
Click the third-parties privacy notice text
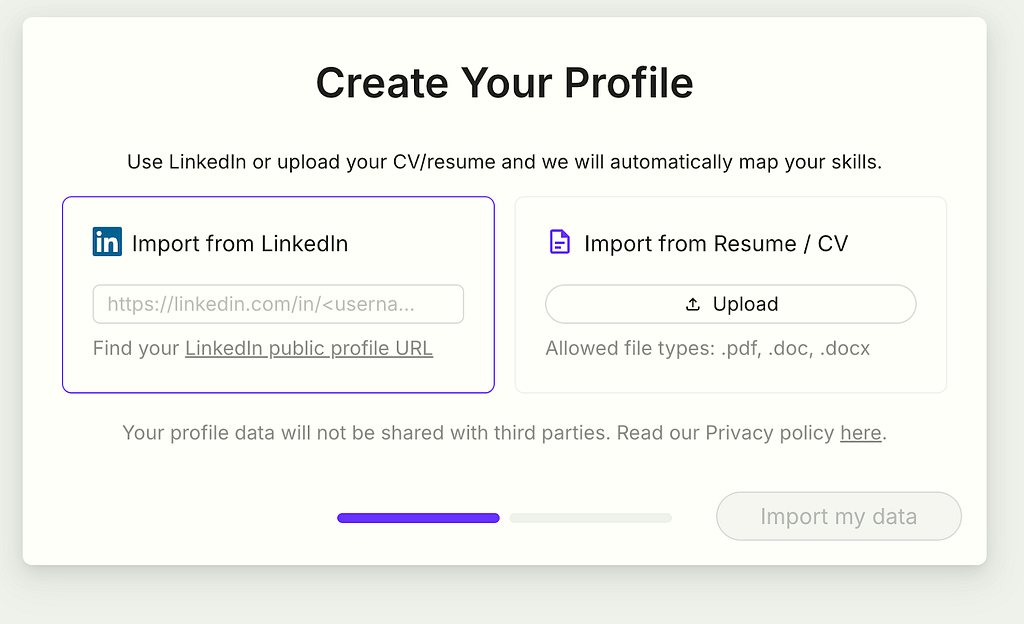click(x=504, y=433)
